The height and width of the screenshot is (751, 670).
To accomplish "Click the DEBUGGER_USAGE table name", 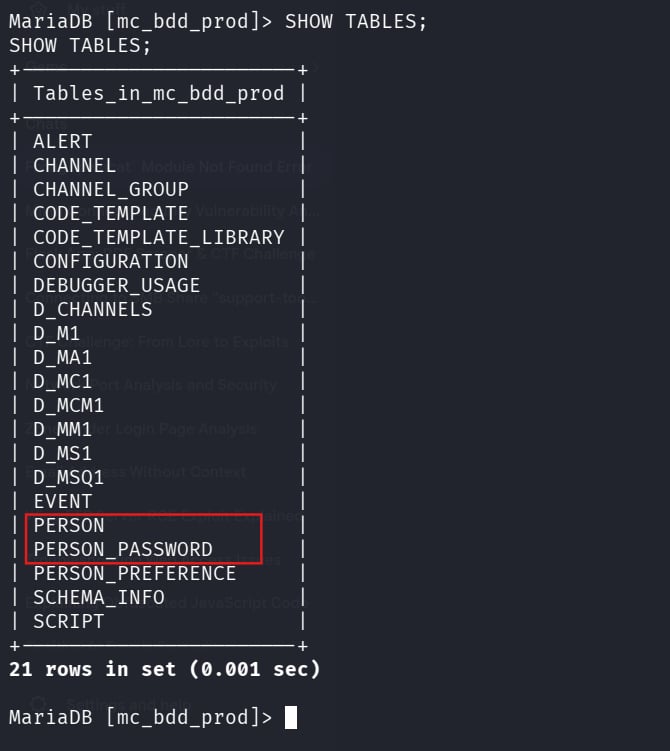I will 116,285.
